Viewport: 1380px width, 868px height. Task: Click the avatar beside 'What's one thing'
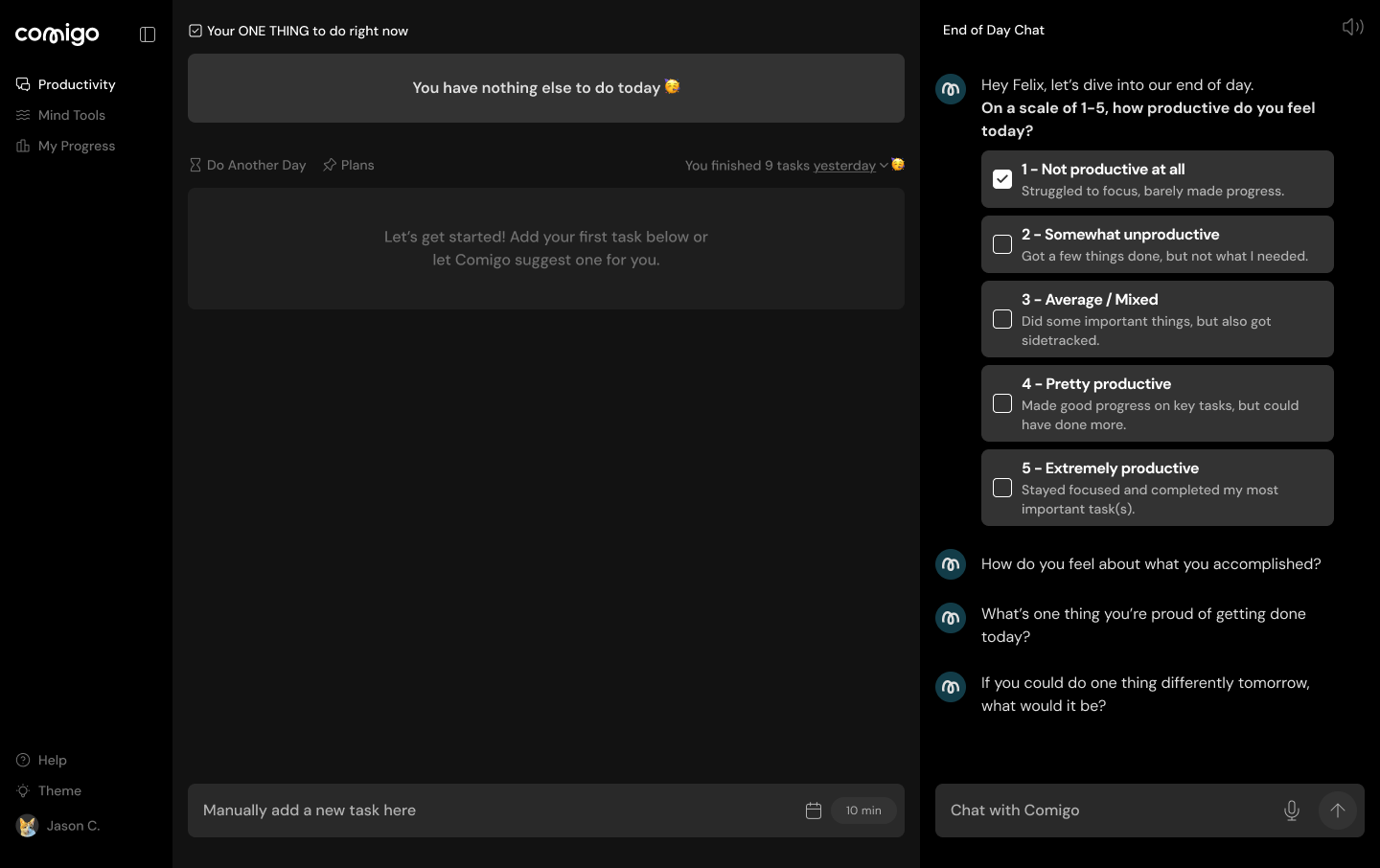pyautogui.click(x=951, y=618)
